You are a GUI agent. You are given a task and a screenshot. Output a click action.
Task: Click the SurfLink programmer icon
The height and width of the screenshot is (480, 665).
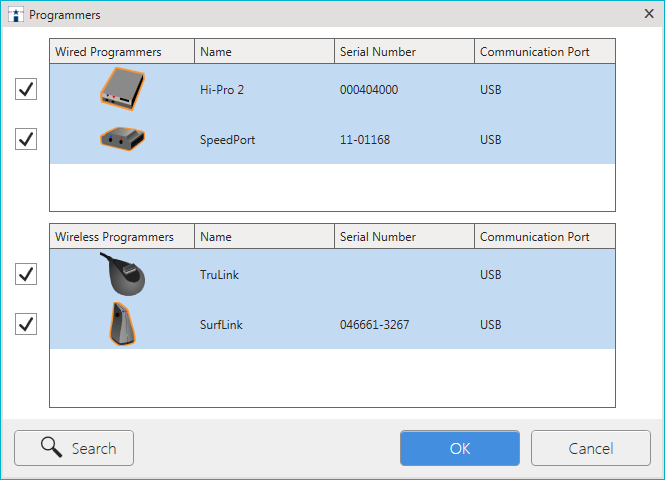click(x=123, y=324)
